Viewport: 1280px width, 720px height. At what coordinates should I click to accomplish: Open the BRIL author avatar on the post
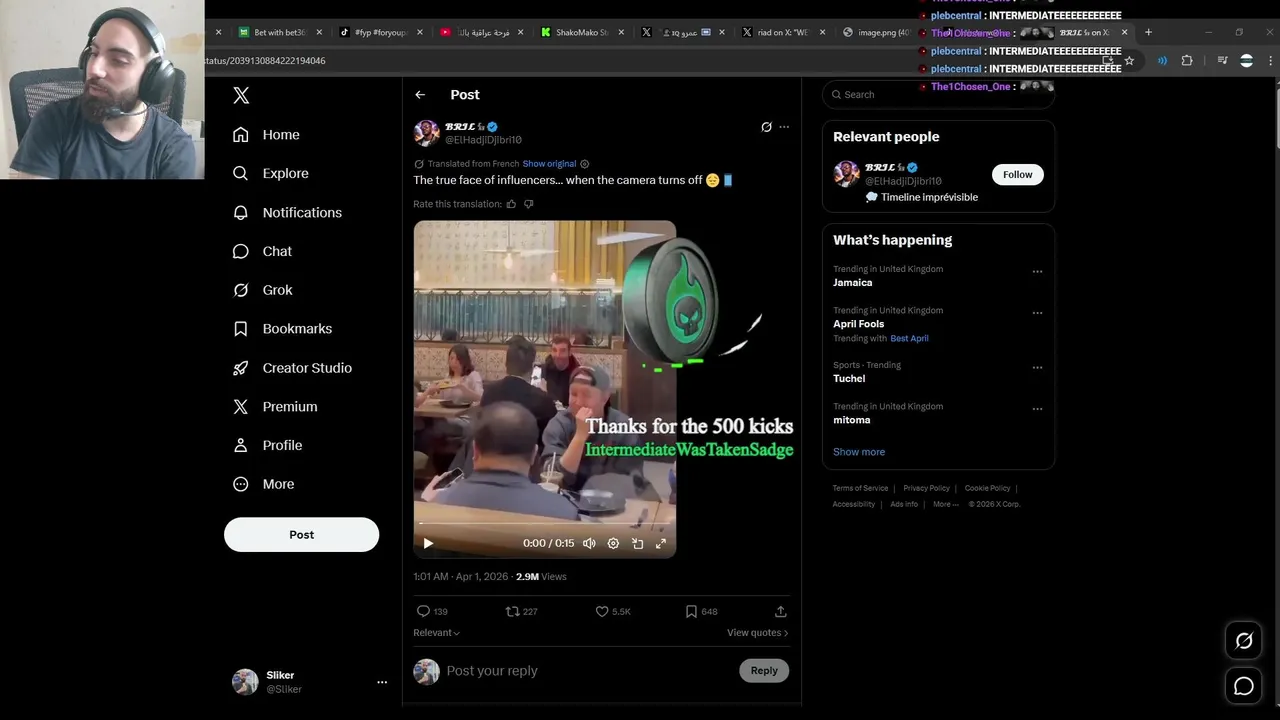point(427,133)
